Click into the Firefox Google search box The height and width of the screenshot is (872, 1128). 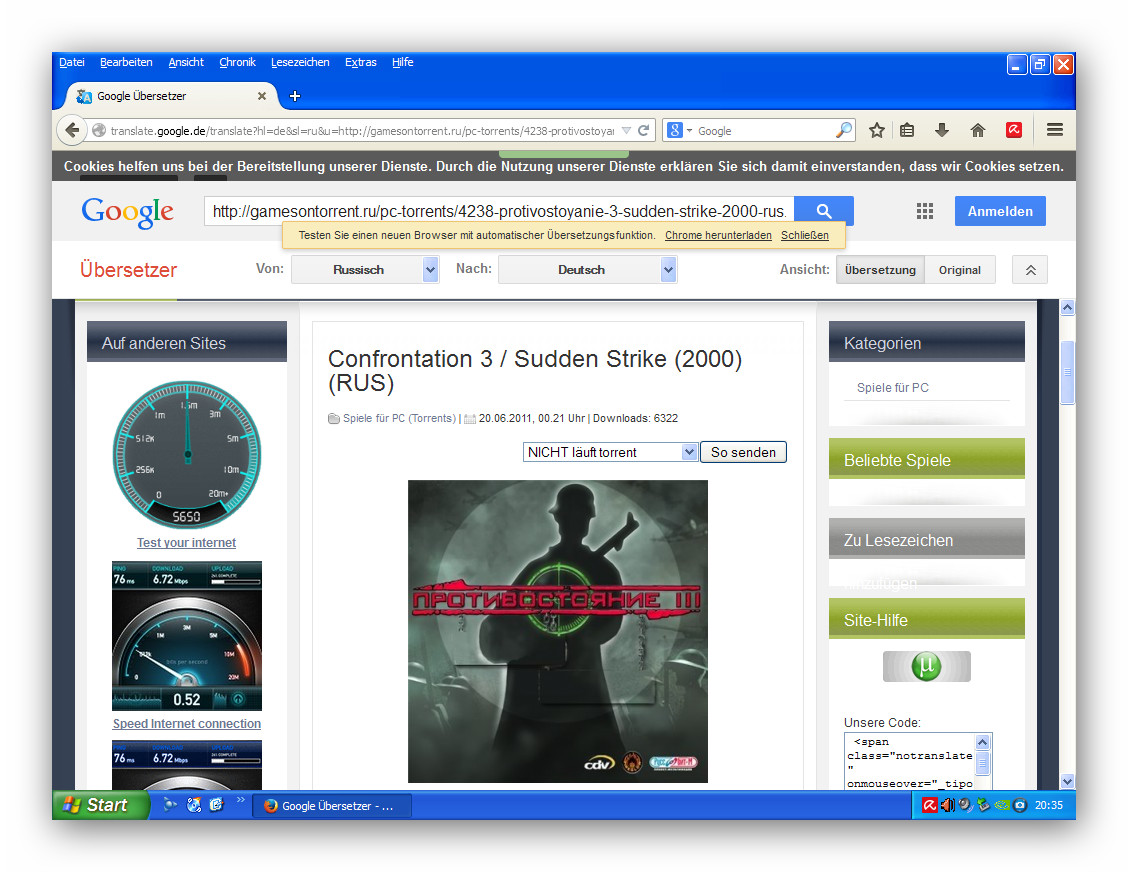click(764, 131)
